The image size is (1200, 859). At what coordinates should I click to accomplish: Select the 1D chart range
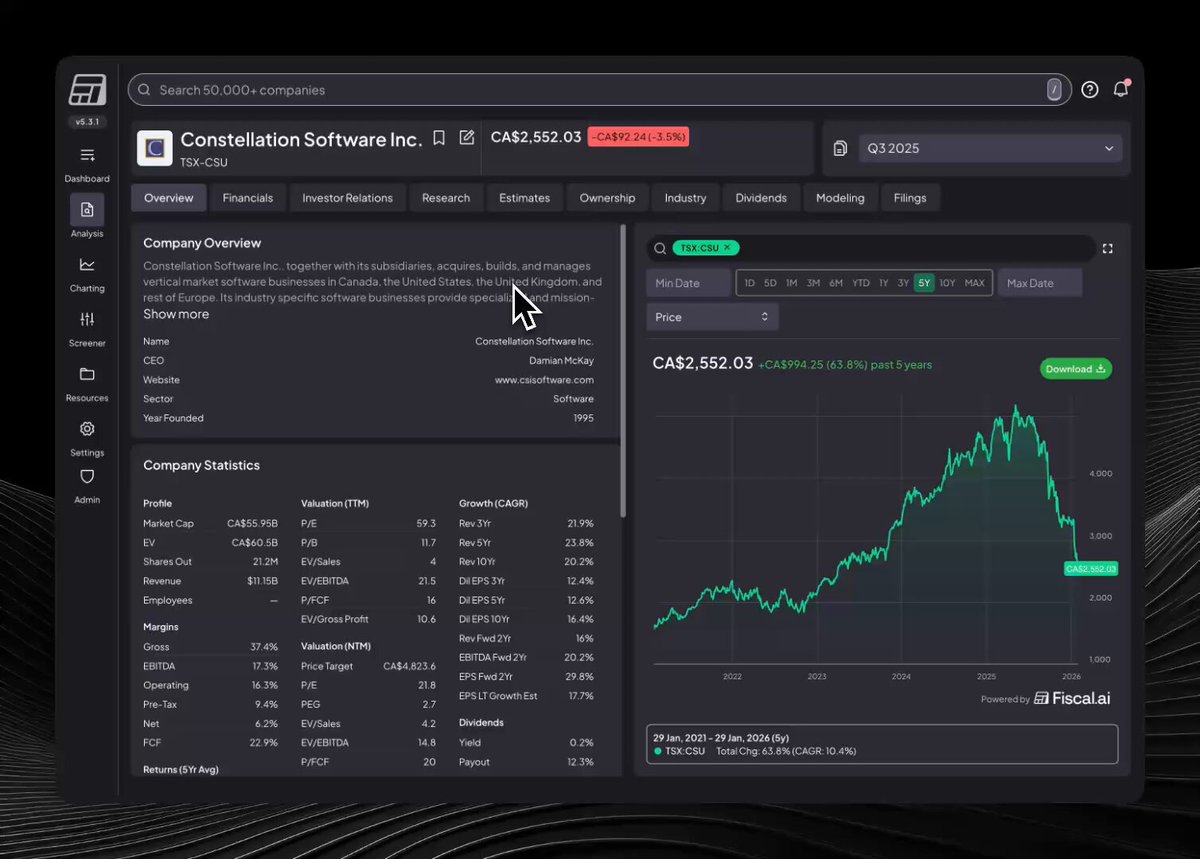[749, 283]
